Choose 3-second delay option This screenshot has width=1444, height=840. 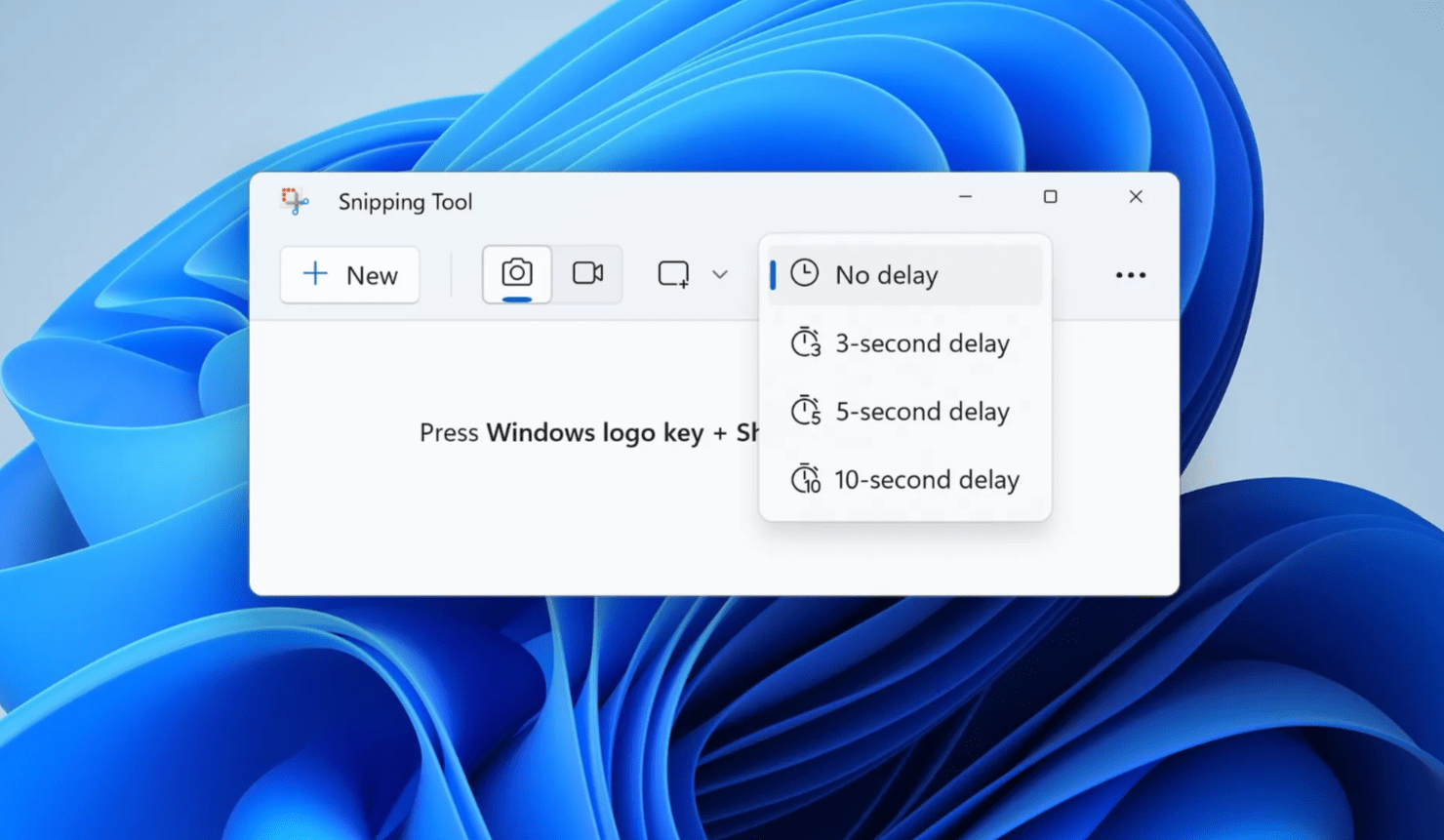(x=905, y=343)
